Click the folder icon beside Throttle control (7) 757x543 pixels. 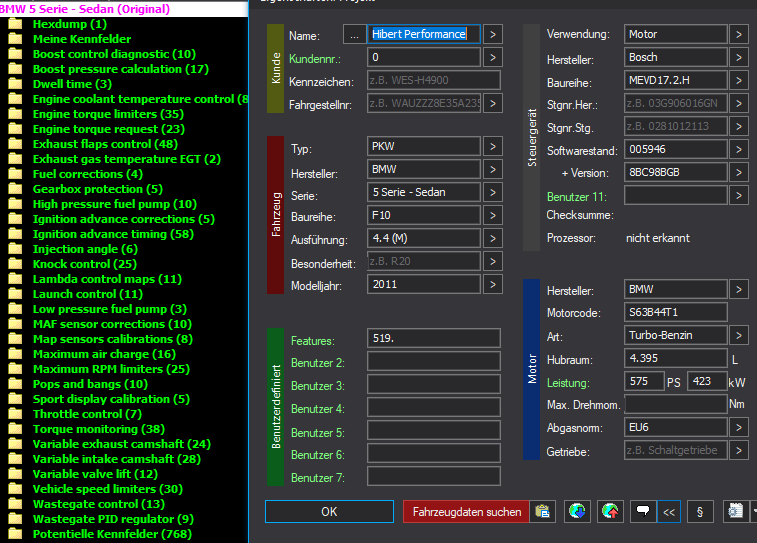(15, 414)
